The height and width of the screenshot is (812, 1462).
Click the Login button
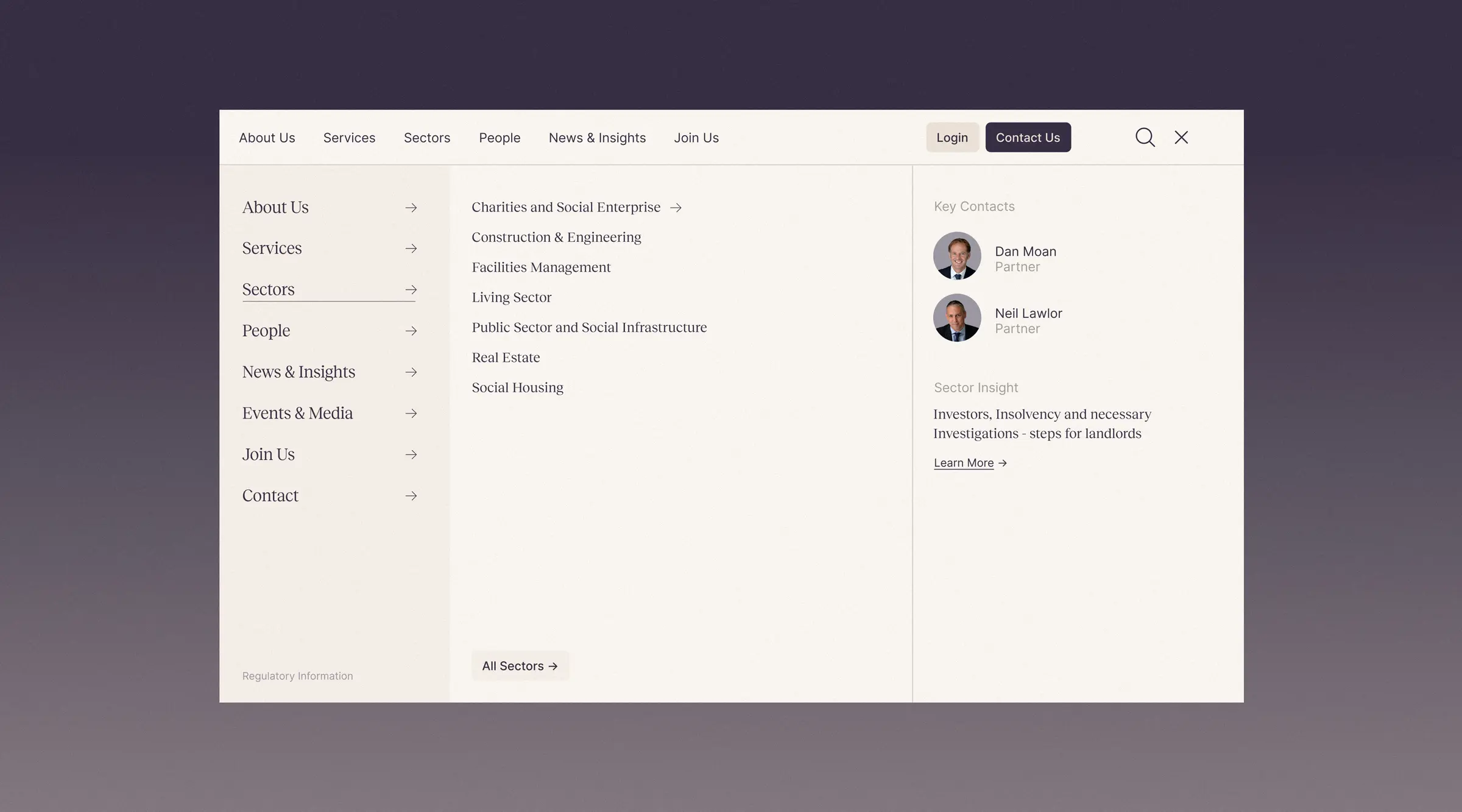tap(952, 137)
